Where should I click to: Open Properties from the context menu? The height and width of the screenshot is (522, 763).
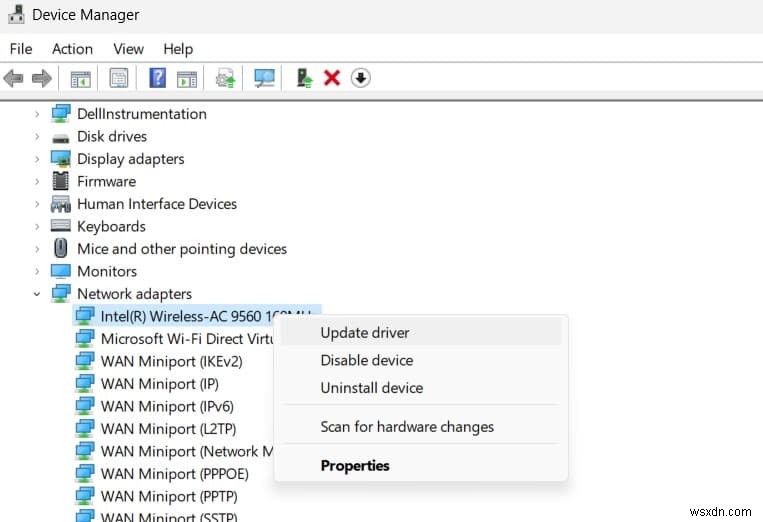pyautogui.click(x=421, y=466)
